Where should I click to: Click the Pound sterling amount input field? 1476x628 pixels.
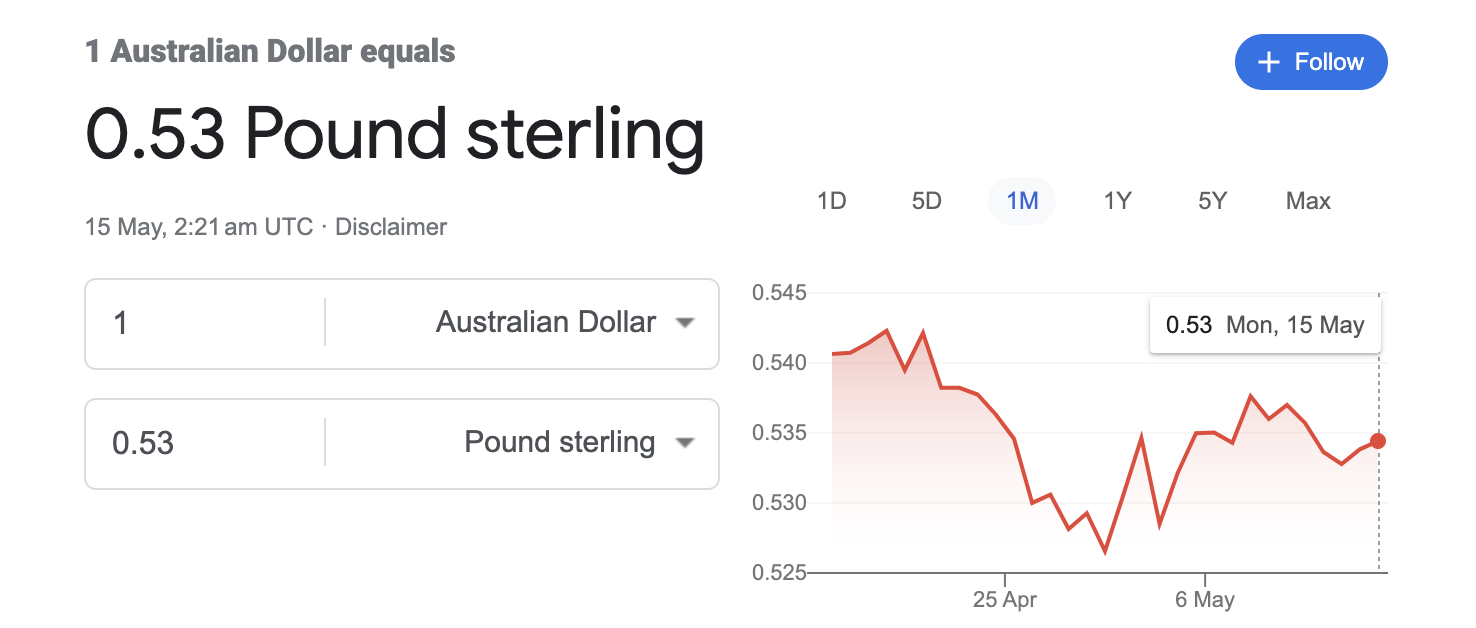(204, 443)
